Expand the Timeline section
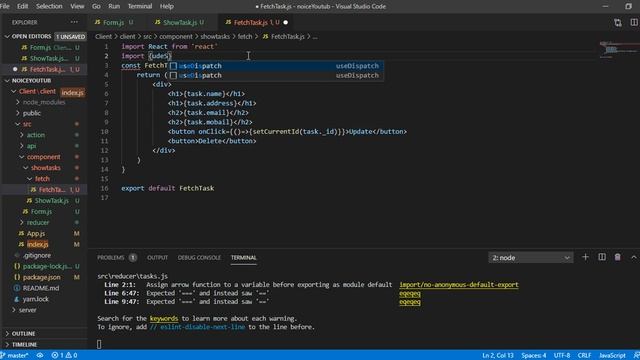The width and height of the screenshot is (640, 360). [7, 344]
